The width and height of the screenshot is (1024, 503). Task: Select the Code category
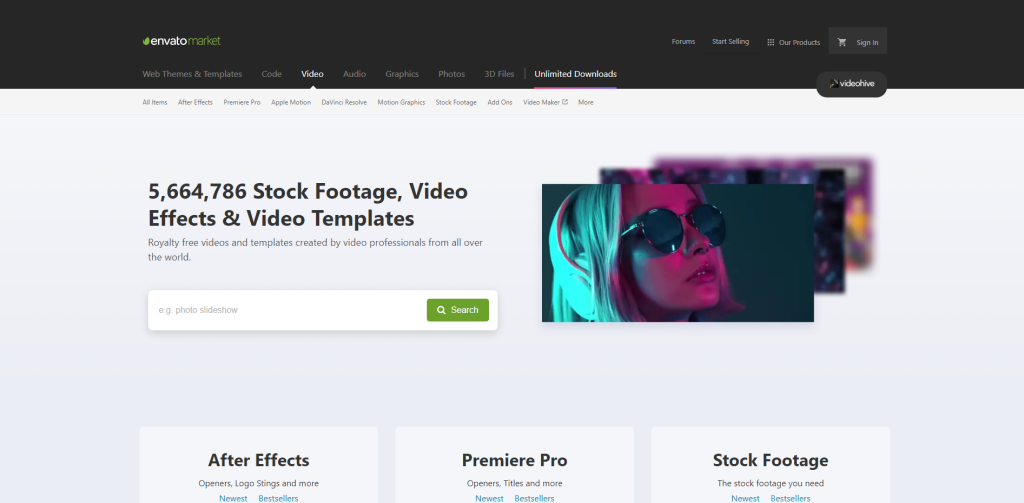(272, 74)
